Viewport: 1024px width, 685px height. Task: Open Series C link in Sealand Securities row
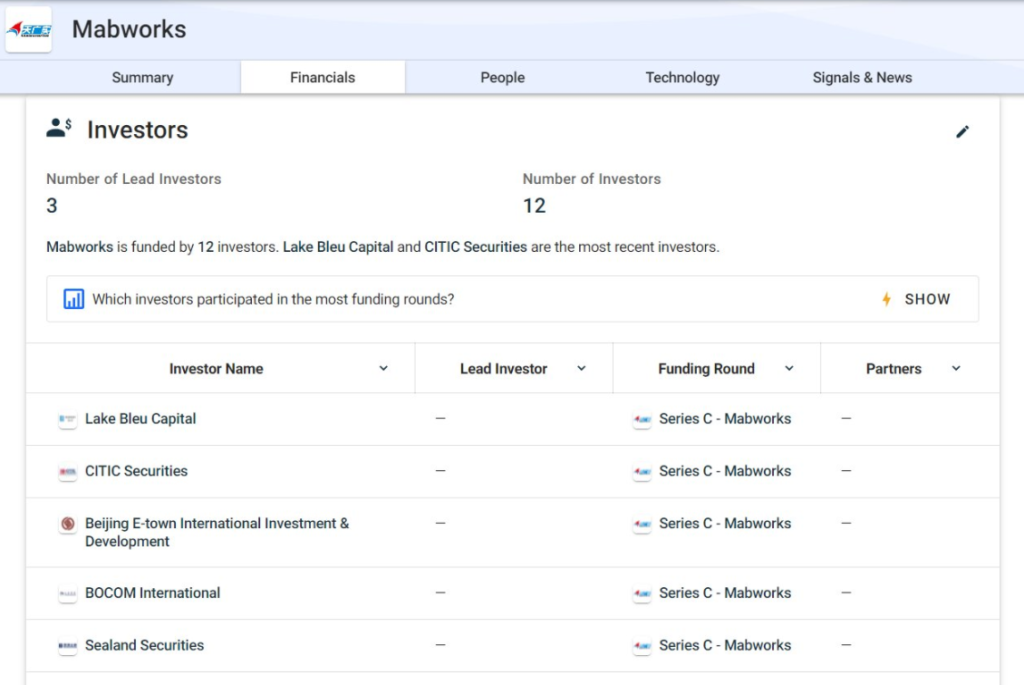pyautogui.click(x=725, y=645)
